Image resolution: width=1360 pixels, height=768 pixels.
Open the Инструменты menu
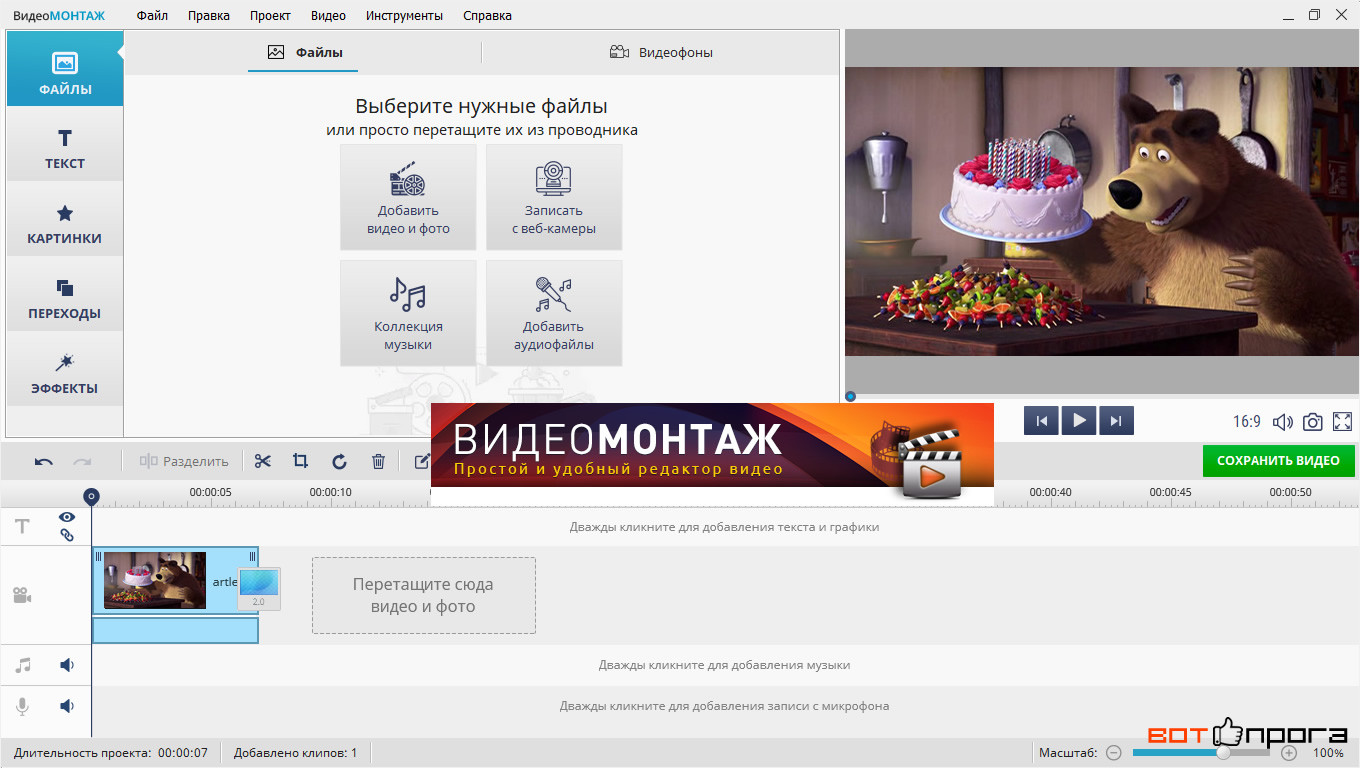click(x=404, y=15)
